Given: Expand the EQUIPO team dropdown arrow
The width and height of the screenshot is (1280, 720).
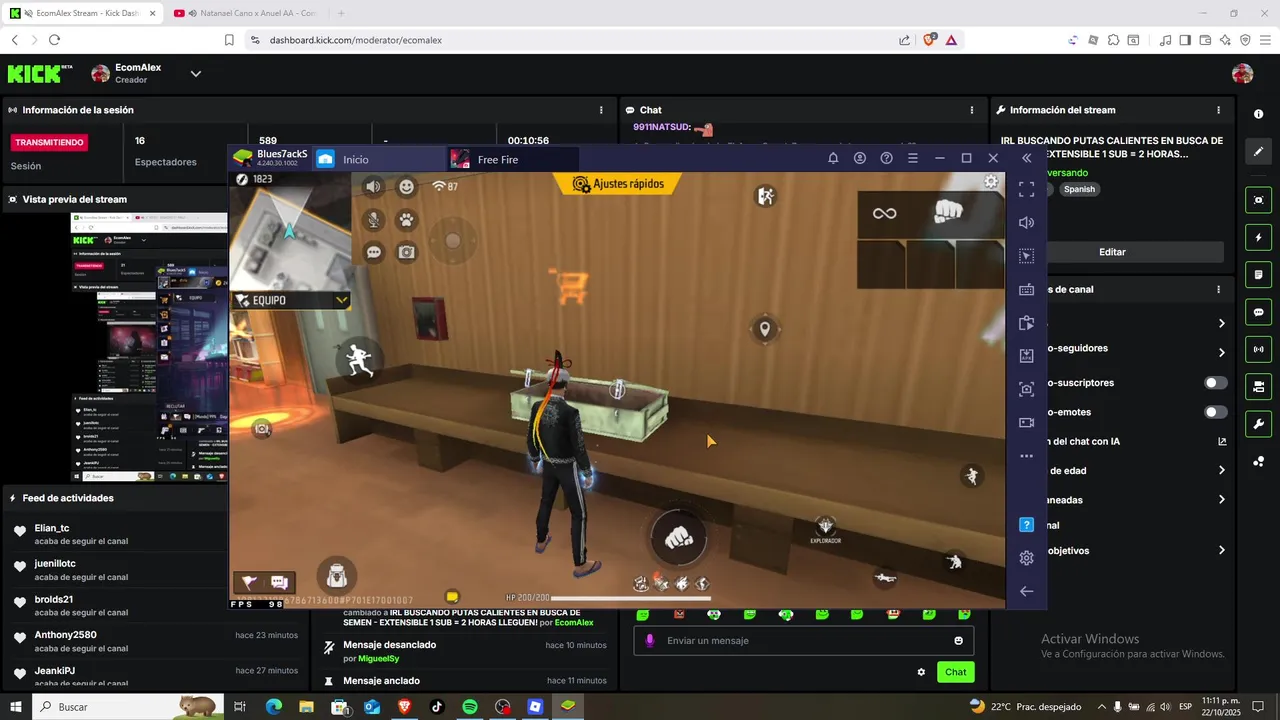Looking at the screenshot, I should (342, 300).
